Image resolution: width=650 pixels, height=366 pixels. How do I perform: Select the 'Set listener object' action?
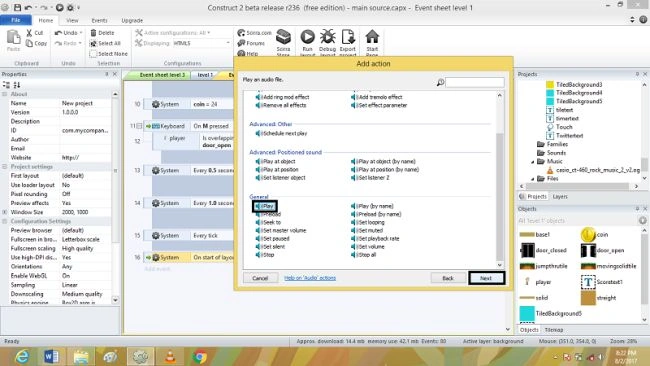pos(281,178)
